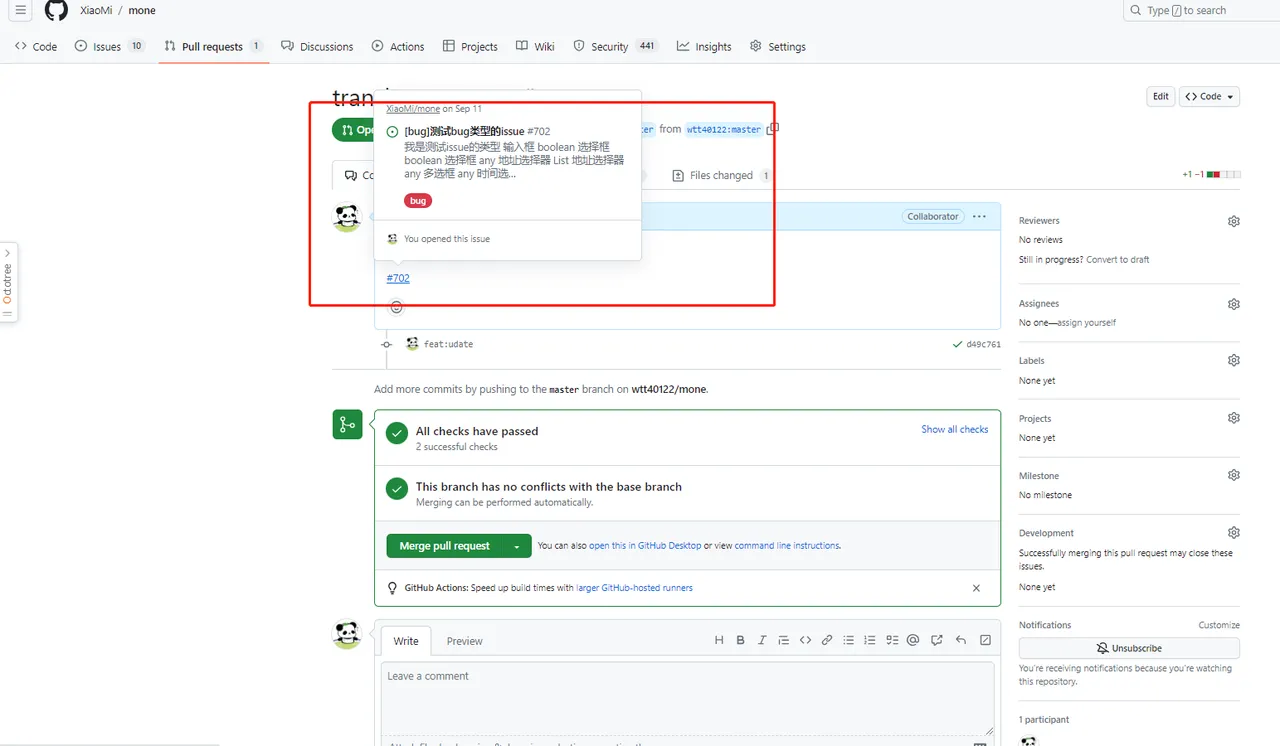Add a hyperlink in the comment
The height and width of the screenshot is (746, 1280).
click(x=827, y=641)
